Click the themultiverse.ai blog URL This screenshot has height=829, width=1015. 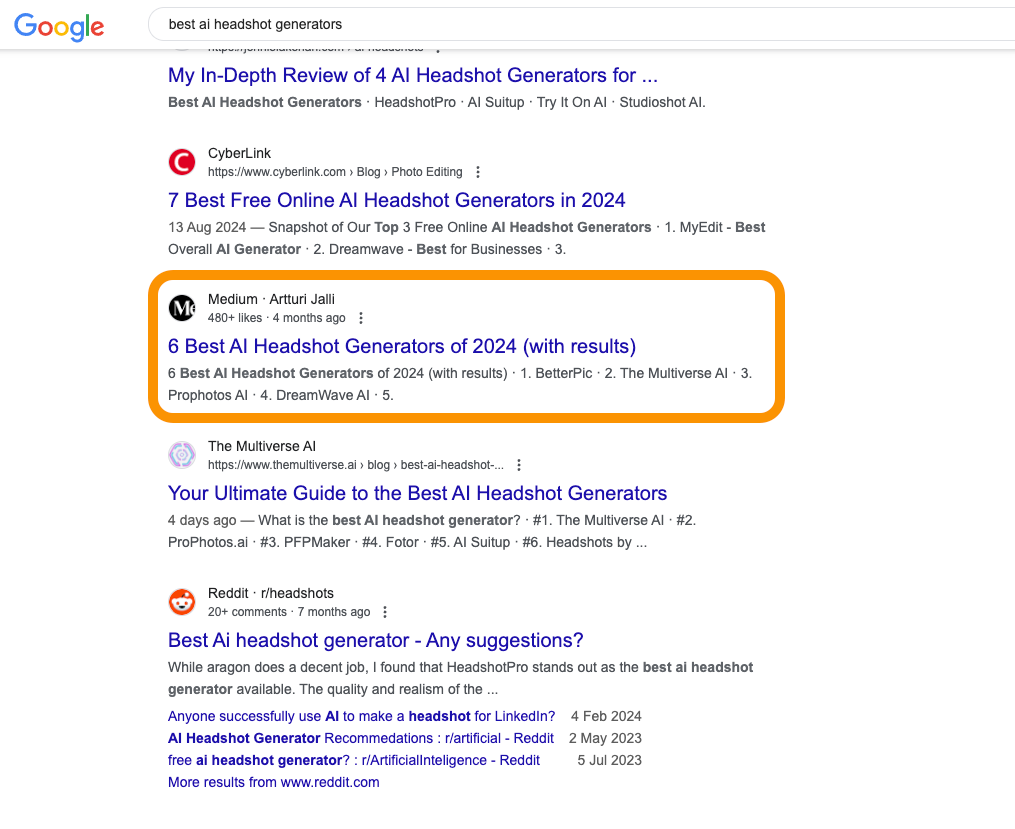pos(355,465)
